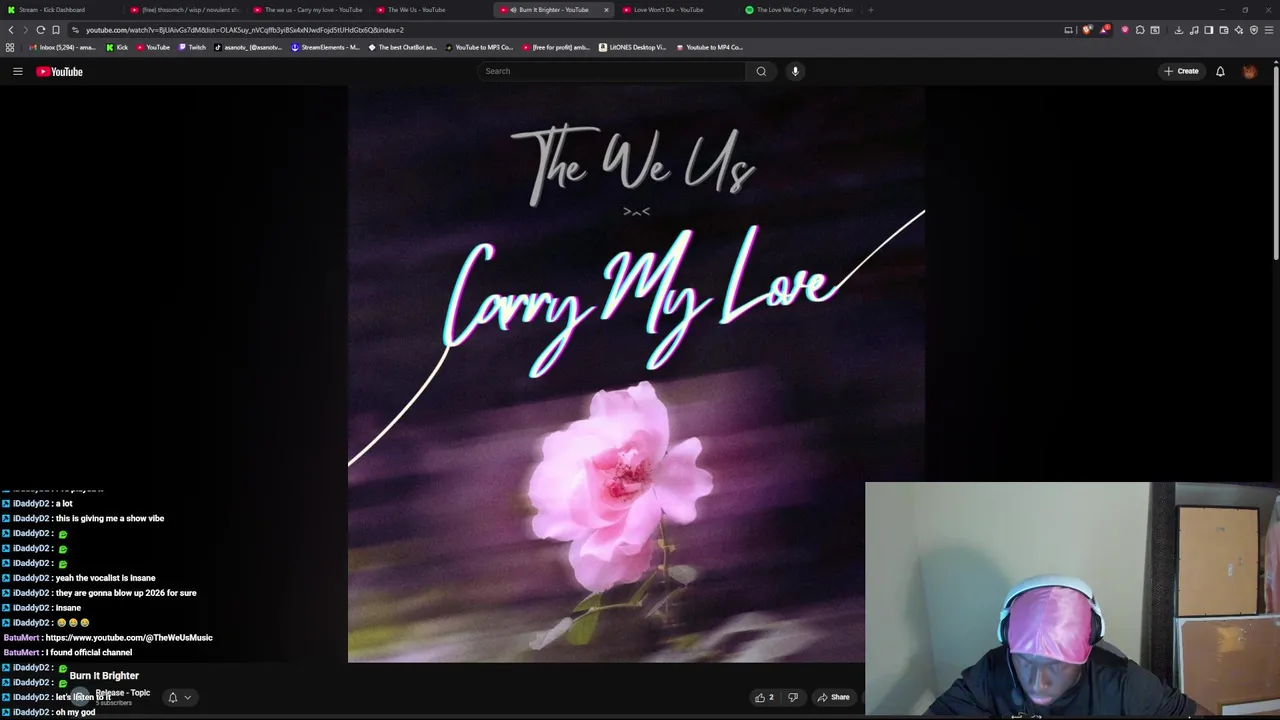Switch to thrsomch / wisp tab
The image size is (1280, 720).
(x=184, y=10)
